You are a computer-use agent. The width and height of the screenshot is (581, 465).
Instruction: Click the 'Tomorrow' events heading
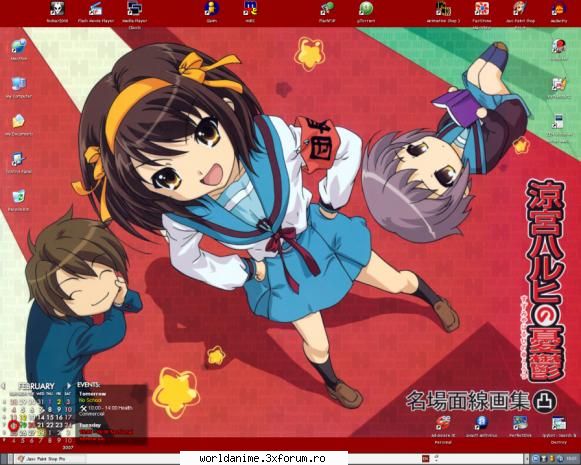click(92, 393)
